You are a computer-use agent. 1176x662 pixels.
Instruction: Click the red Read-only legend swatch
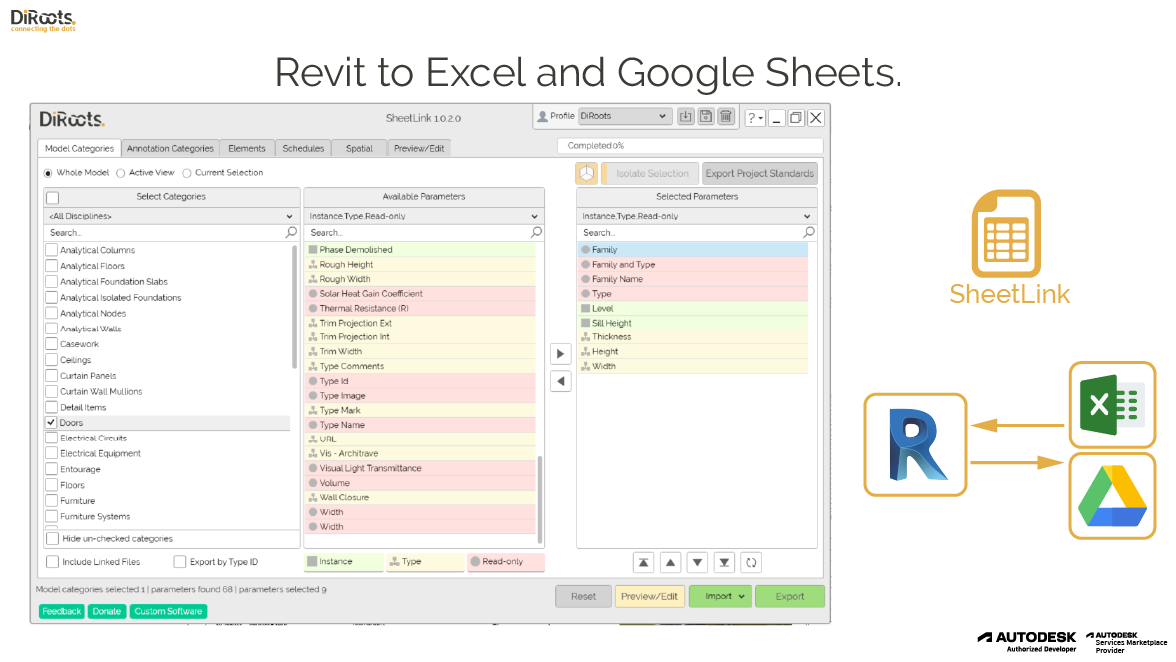click(x=506, y=562)
